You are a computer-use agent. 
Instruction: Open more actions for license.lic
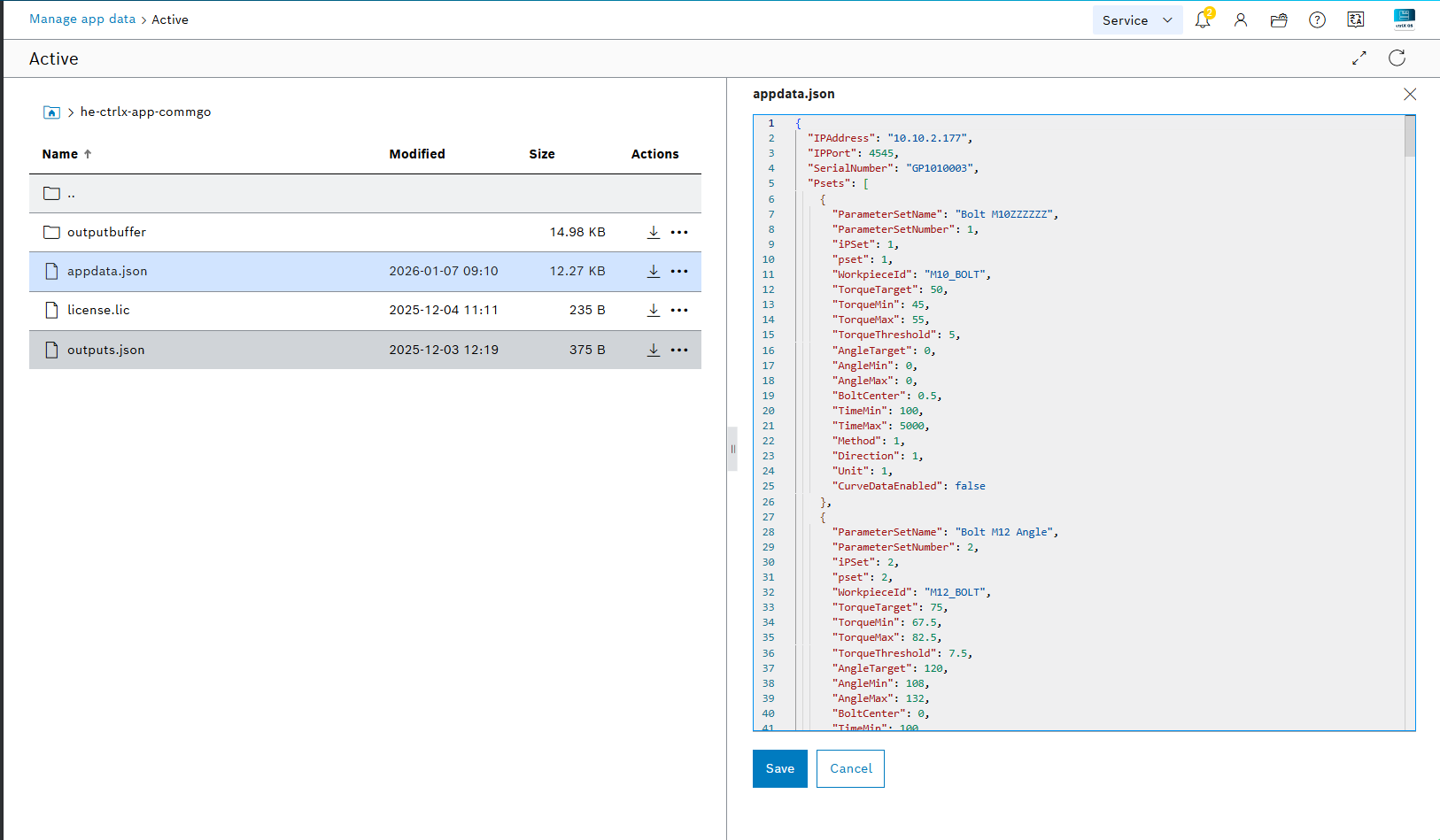click(x=679, y=310)
